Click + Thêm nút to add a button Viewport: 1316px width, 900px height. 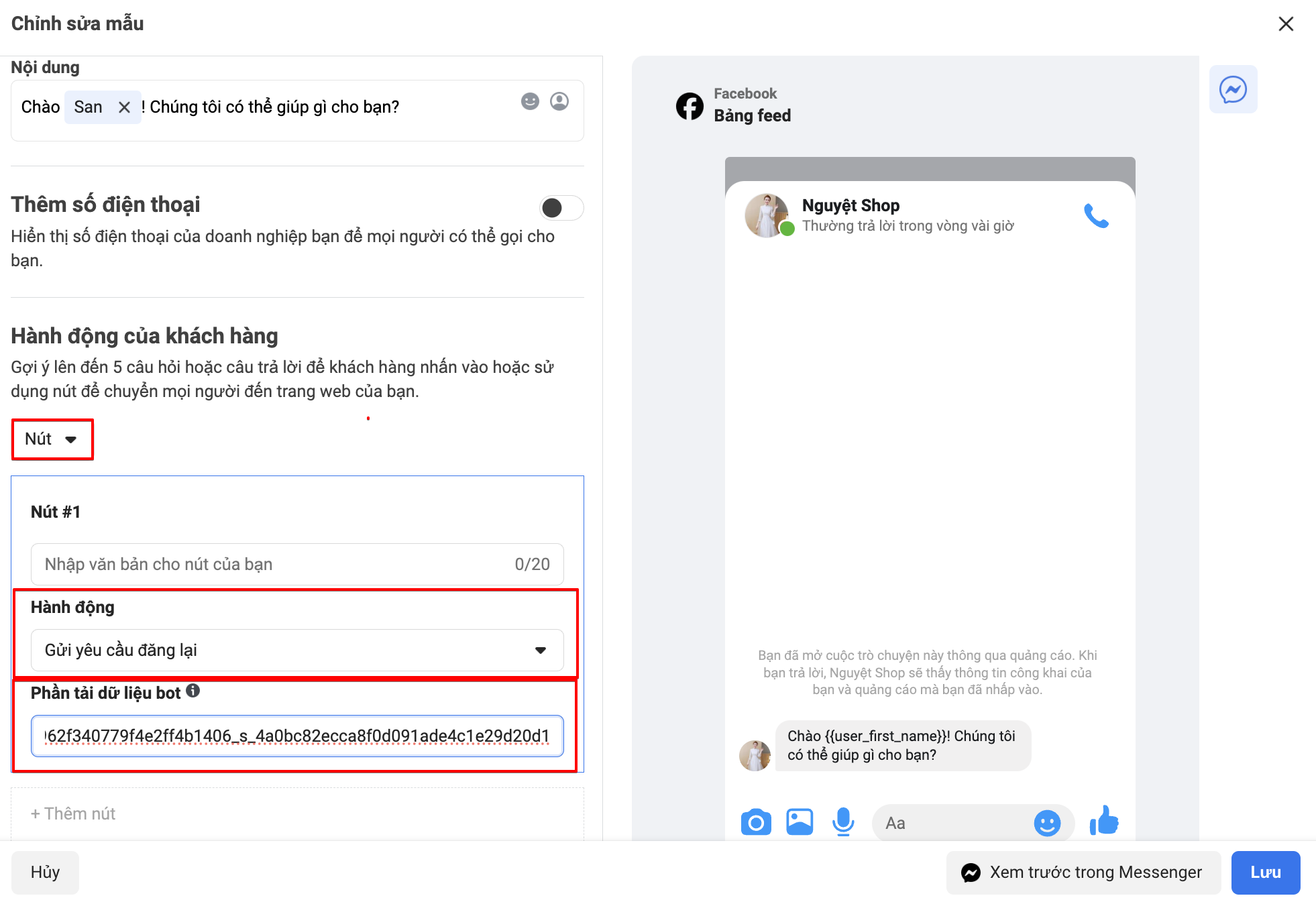pyautogui.click(x=74, y=813)
